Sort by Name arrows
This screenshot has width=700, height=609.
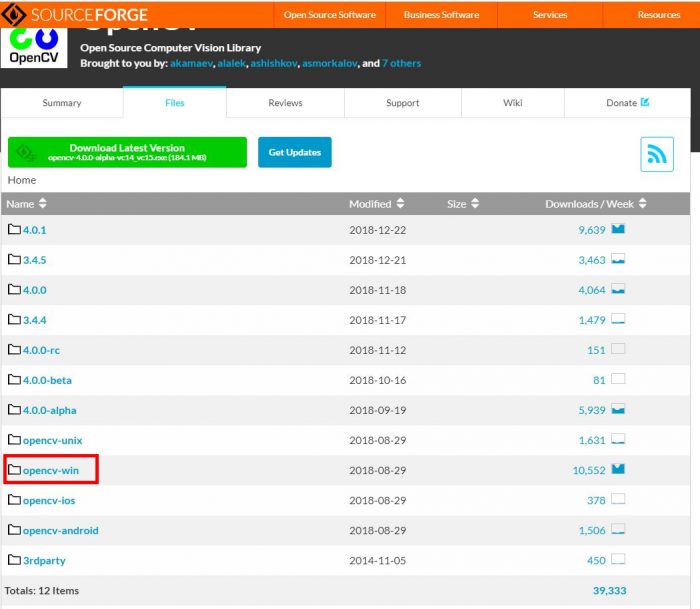(42, 204)
